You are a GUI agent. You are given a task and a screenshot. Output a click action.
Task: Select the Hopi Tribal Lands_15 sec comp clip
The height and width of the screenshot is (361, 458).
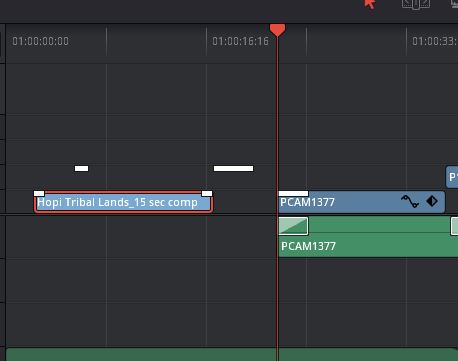[x=123, y=202]
